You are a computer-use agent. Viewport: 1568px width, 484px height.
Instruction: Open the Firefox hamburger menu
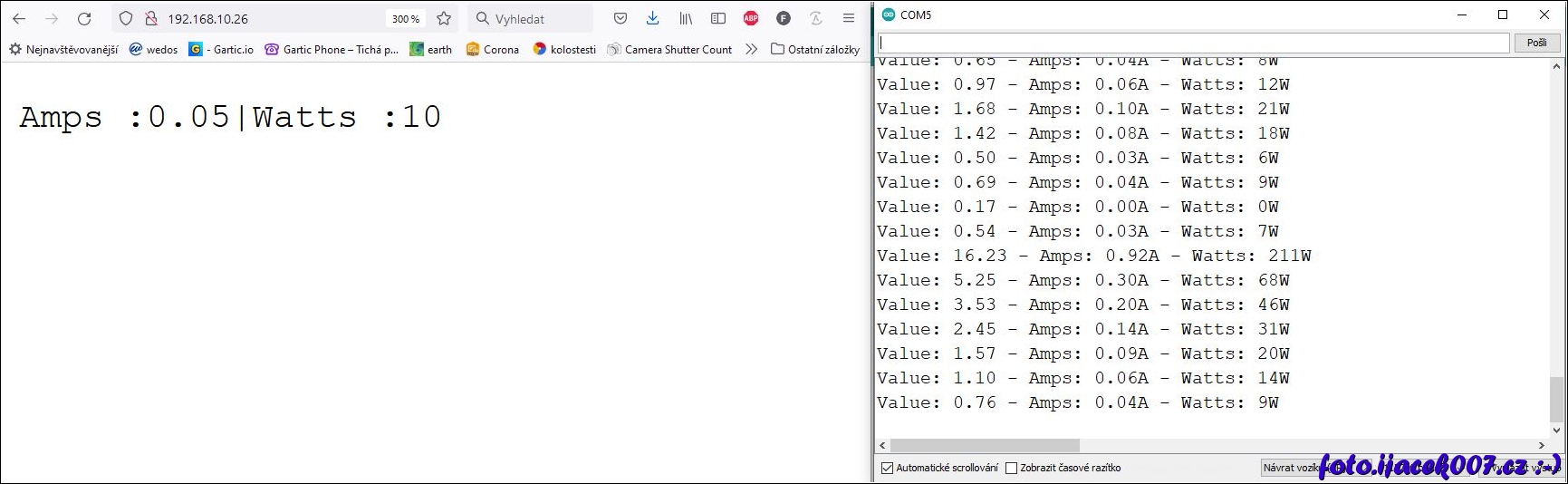(x=849, y=18)
